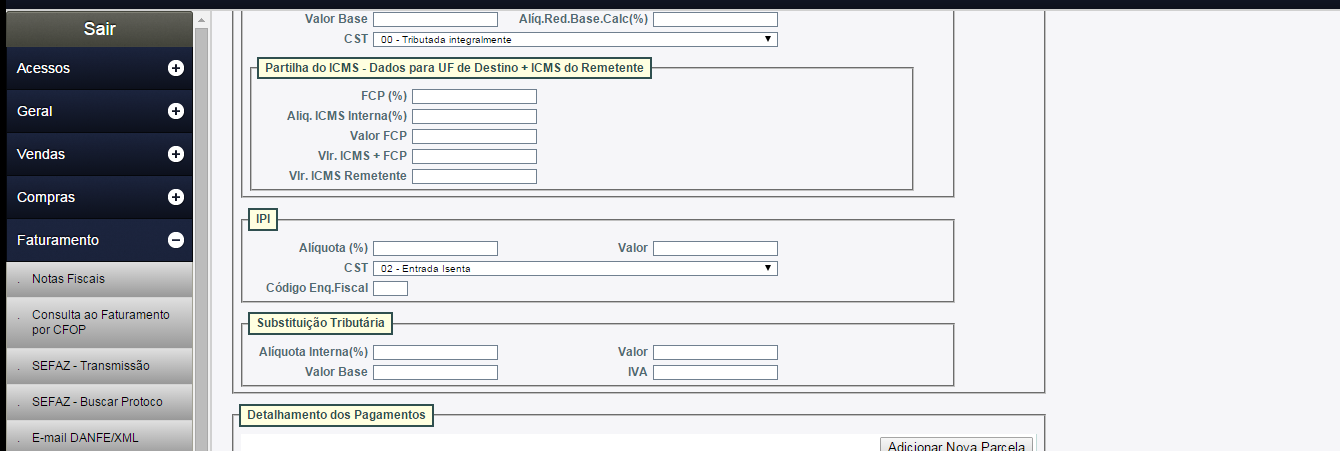Viewport: 1340px width, 451px height.
Task: Collapse the Faturamento section minus icon
Action: (x=176, y=240)
